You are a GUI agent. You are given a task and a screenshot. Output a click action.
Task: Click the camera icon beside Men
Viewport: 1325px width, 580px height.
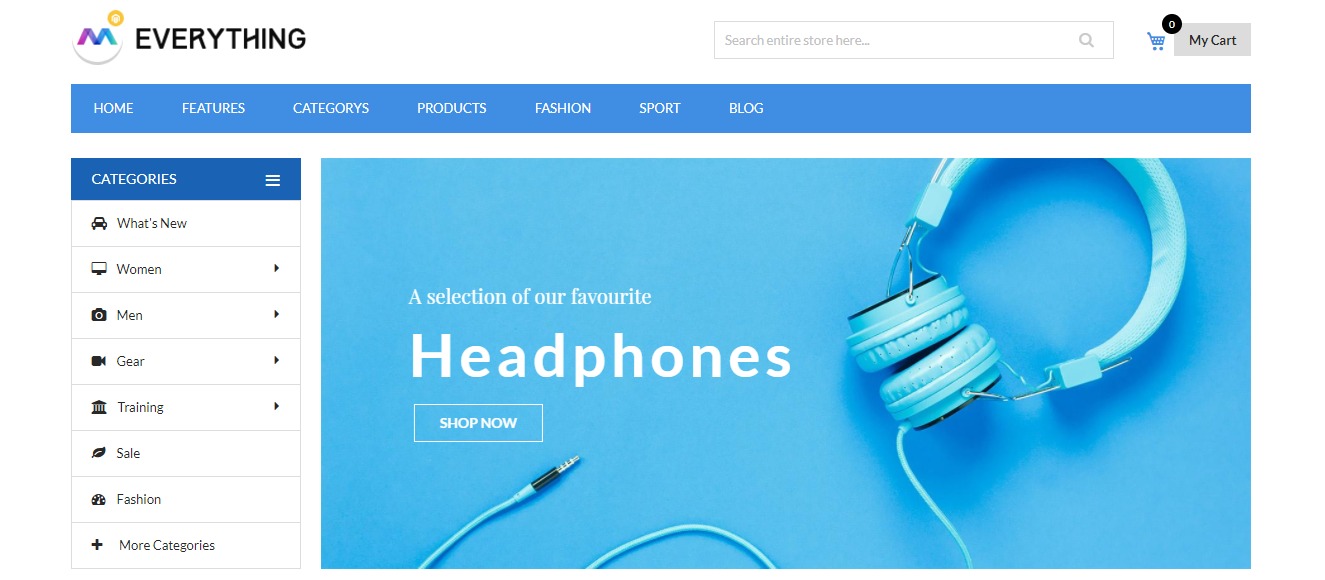99,315
